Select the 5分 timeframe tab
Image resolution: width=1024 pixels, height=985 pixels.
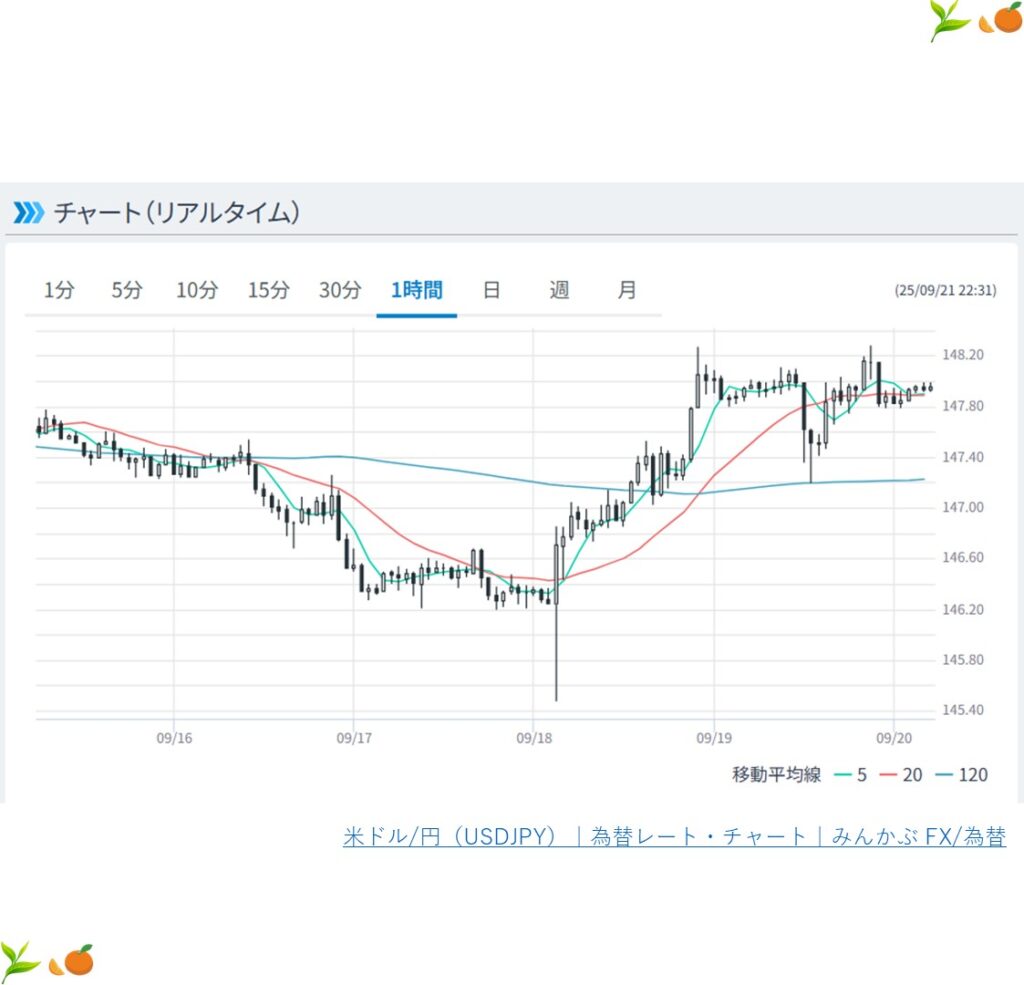click(127, 291)
